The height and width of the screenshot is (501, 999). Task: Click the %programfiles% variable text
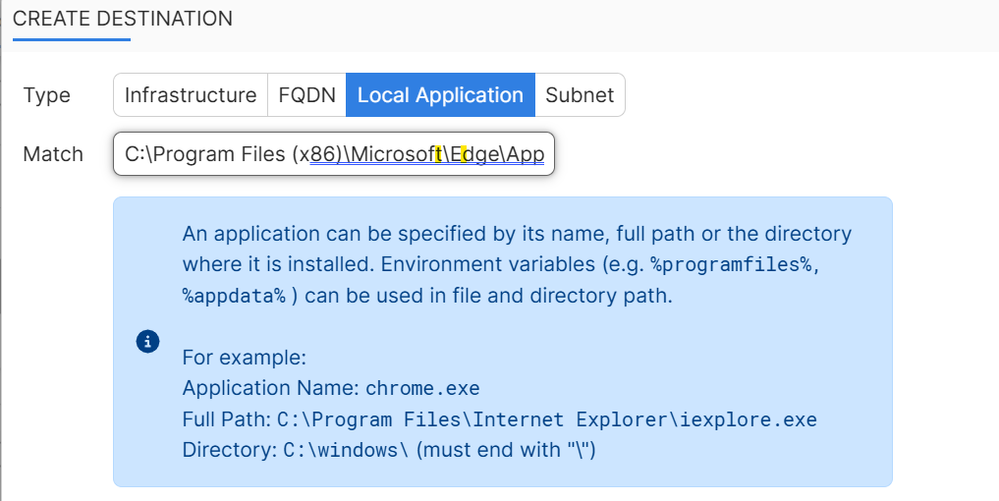coord(730,265)
